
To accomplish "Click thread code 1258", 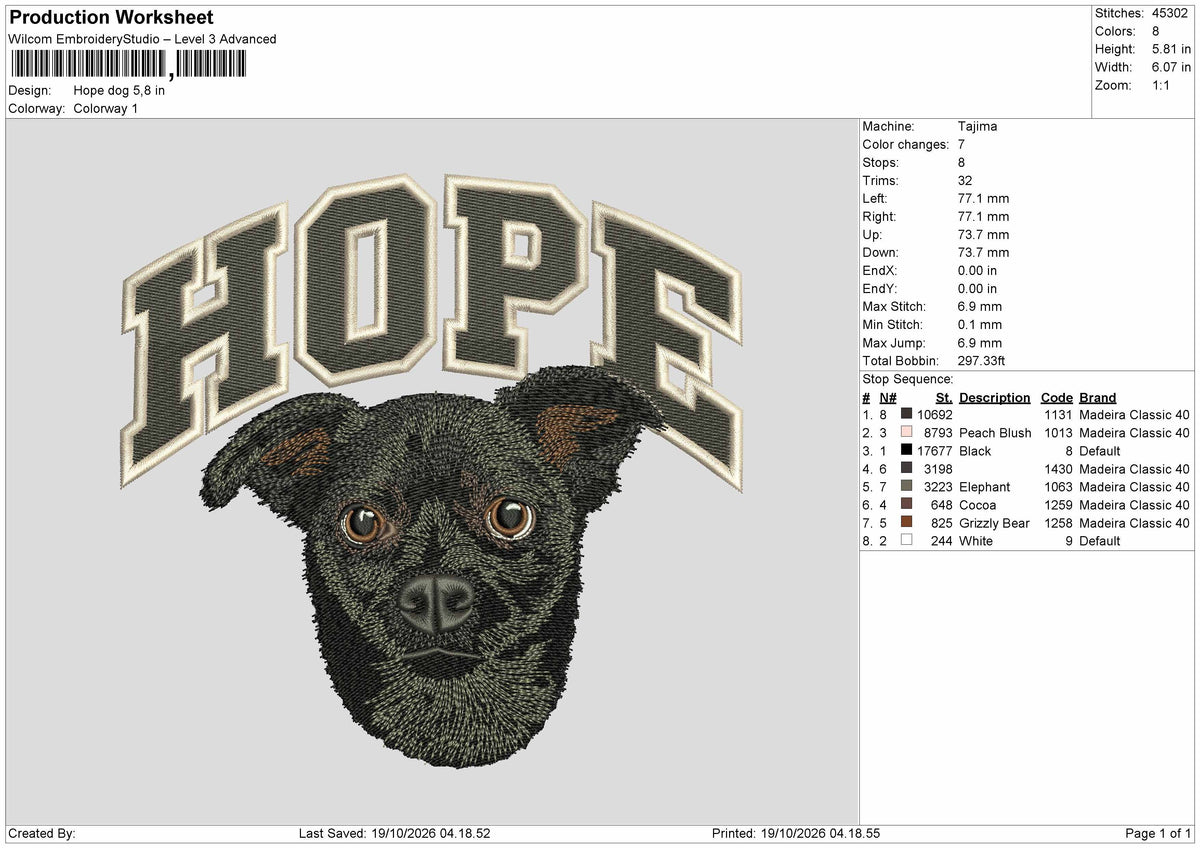I will [1058, 522].
